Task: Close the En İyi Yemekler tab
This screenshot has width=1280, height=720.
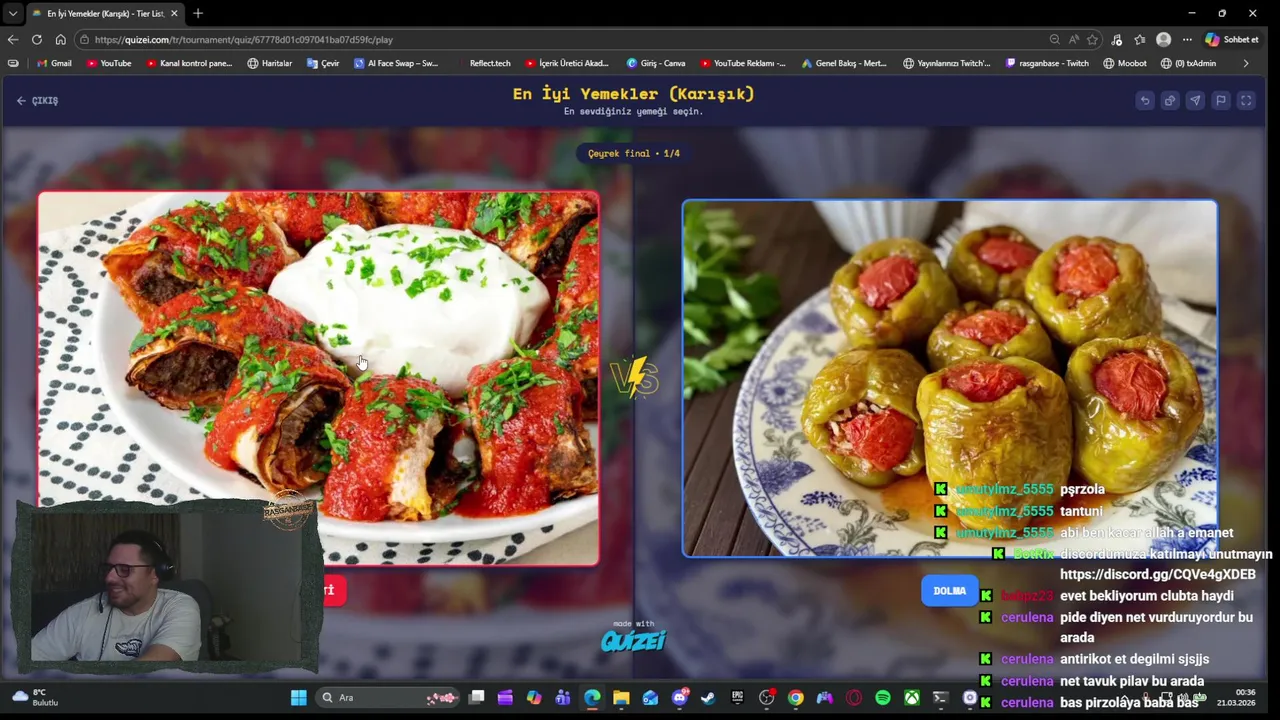Action: tap(174, 13)
